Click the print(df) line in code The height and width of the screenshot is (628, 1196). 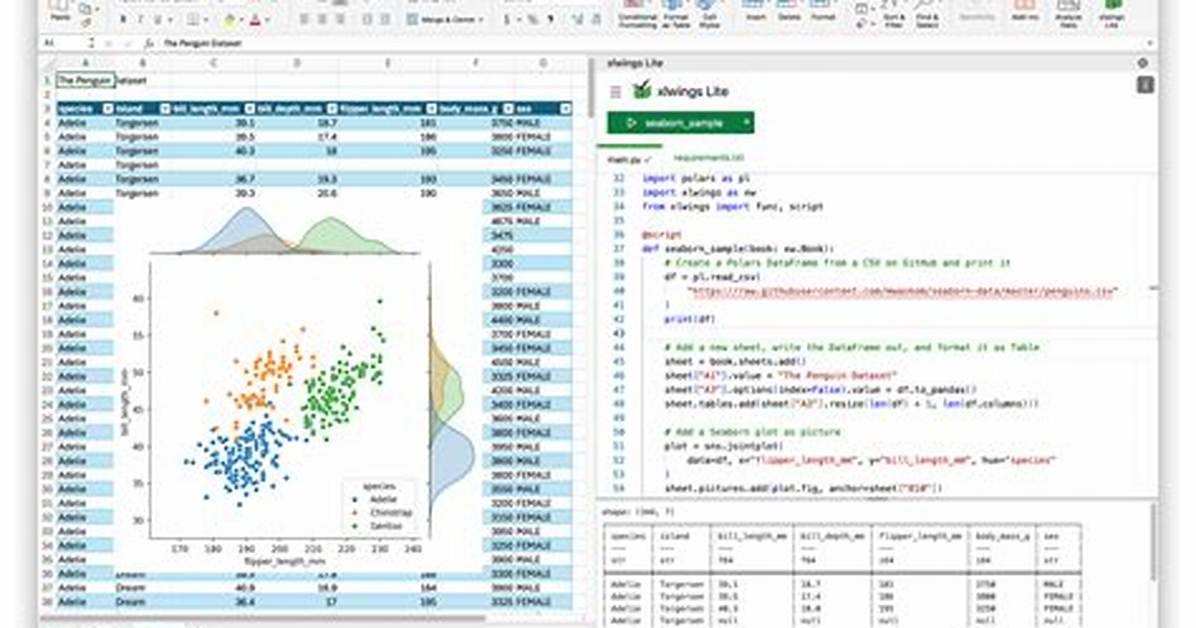[690, 319]
